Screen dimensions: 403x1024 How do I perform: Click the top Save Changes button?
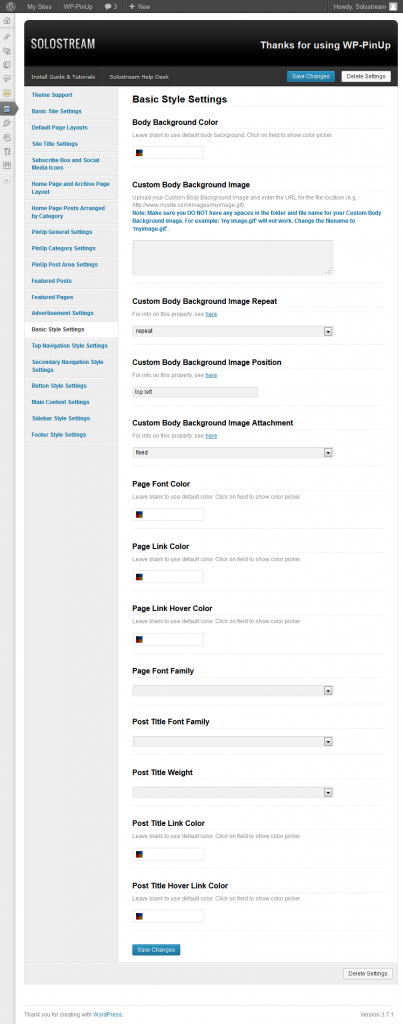coord(311,76)
